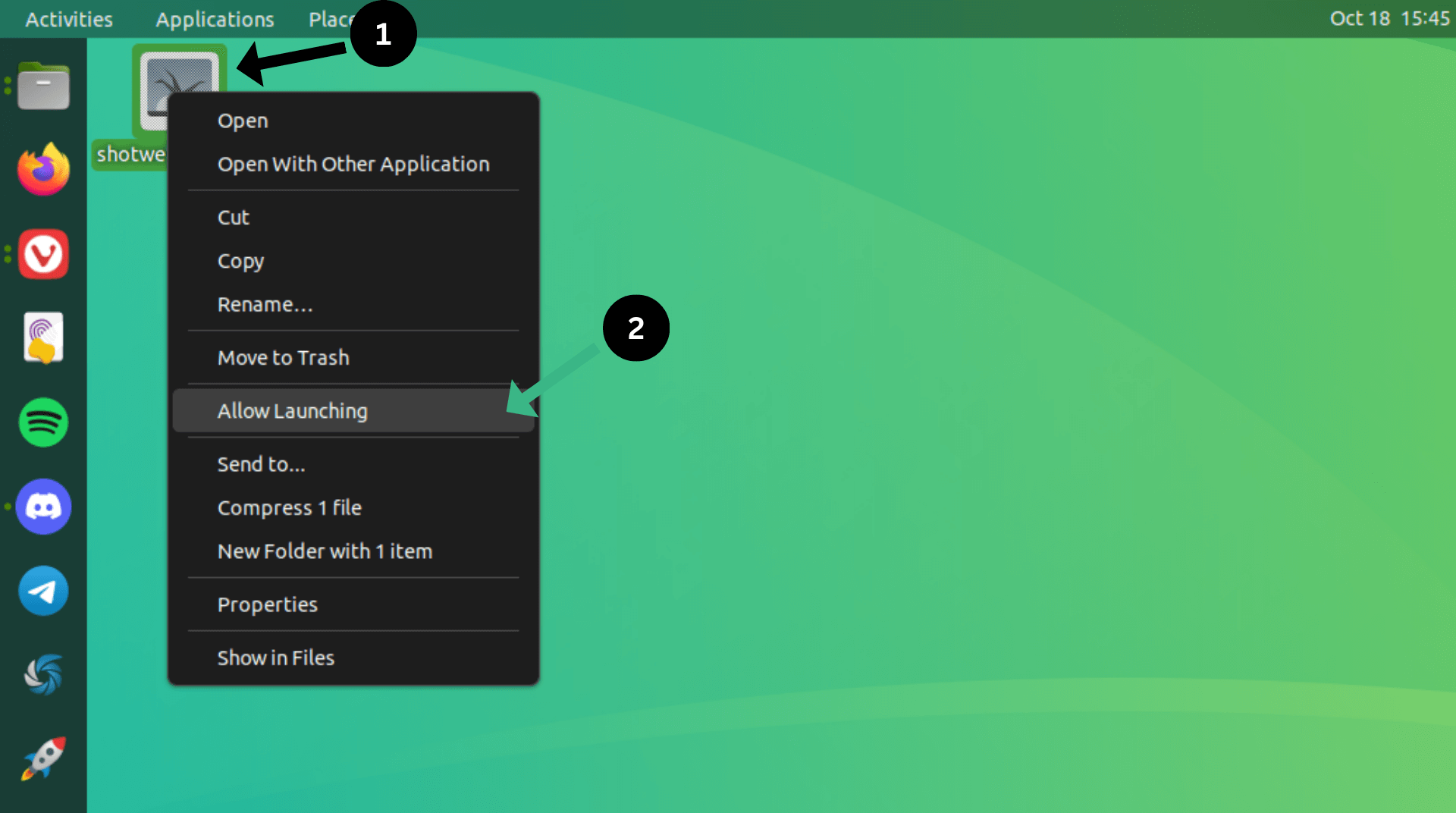
Task: Choose Move to Trash from the menu
Action: pyautogui.click(x=283, y=357)
